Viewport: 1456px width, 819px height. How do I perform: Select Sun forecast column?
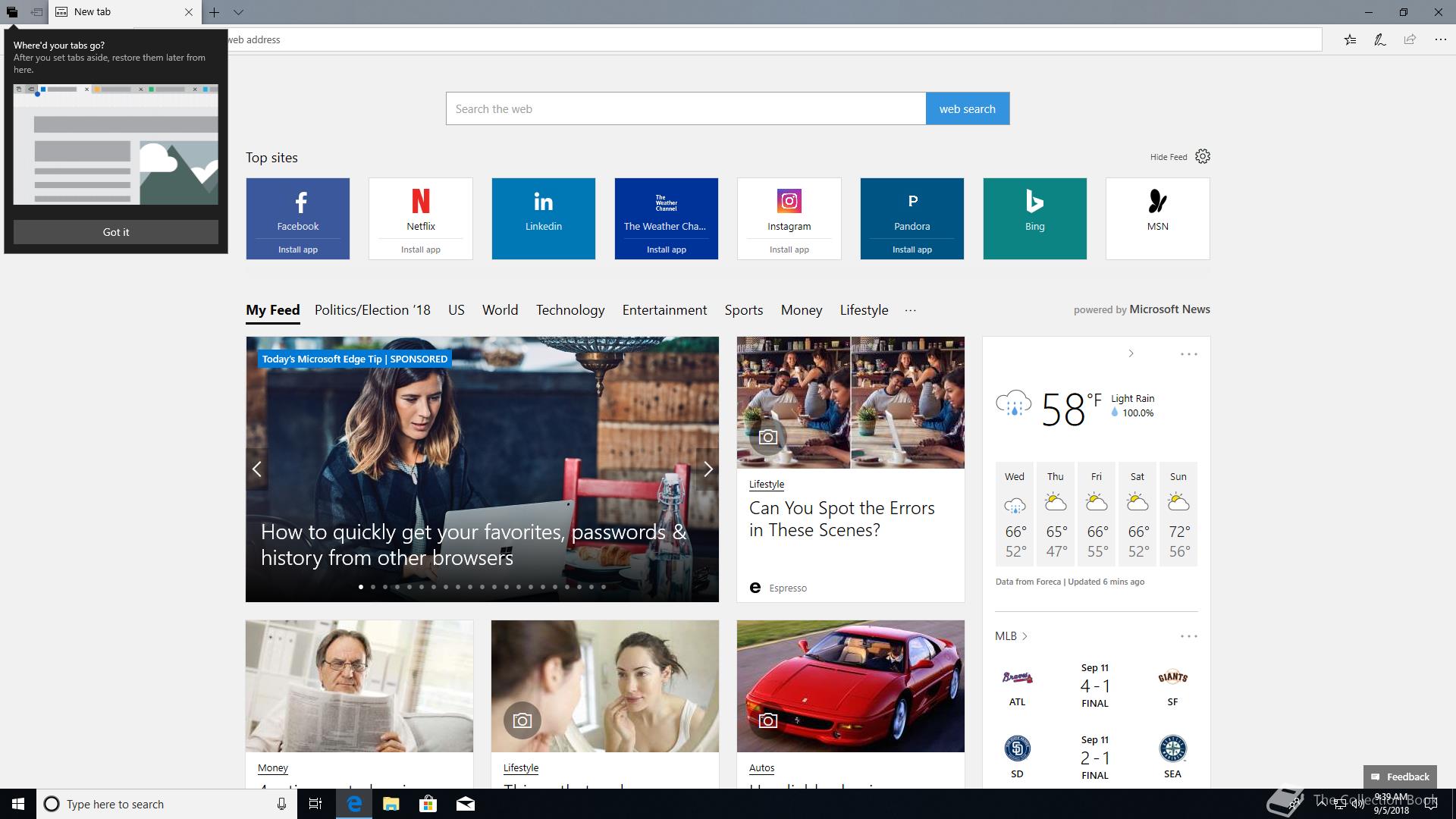[1178, 514]
